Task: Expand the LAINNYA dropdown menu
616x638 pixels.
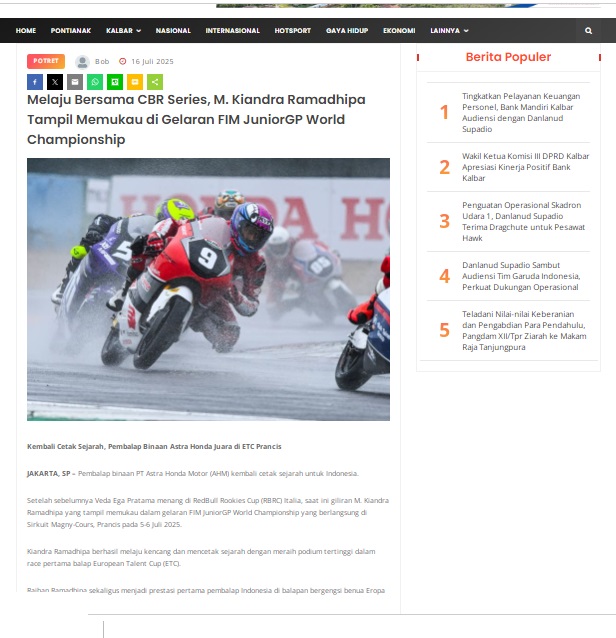Action: click(x=449, y=31)
